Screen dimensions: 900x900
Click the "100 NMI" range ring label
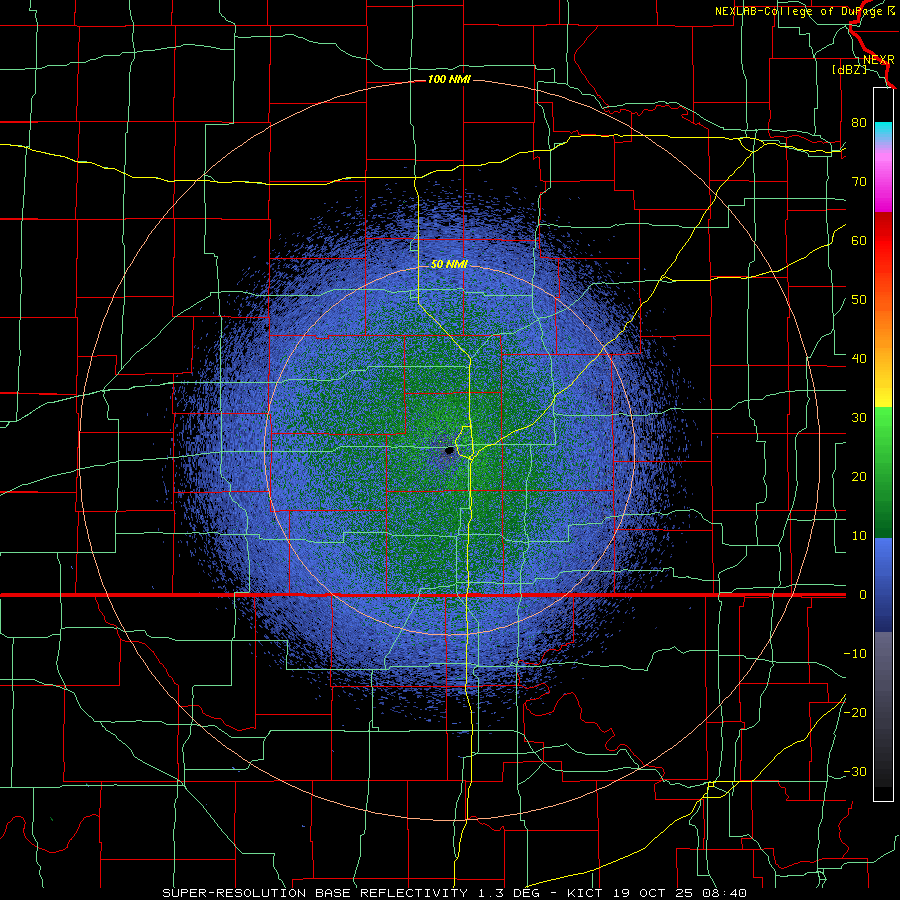pos(449,79)
